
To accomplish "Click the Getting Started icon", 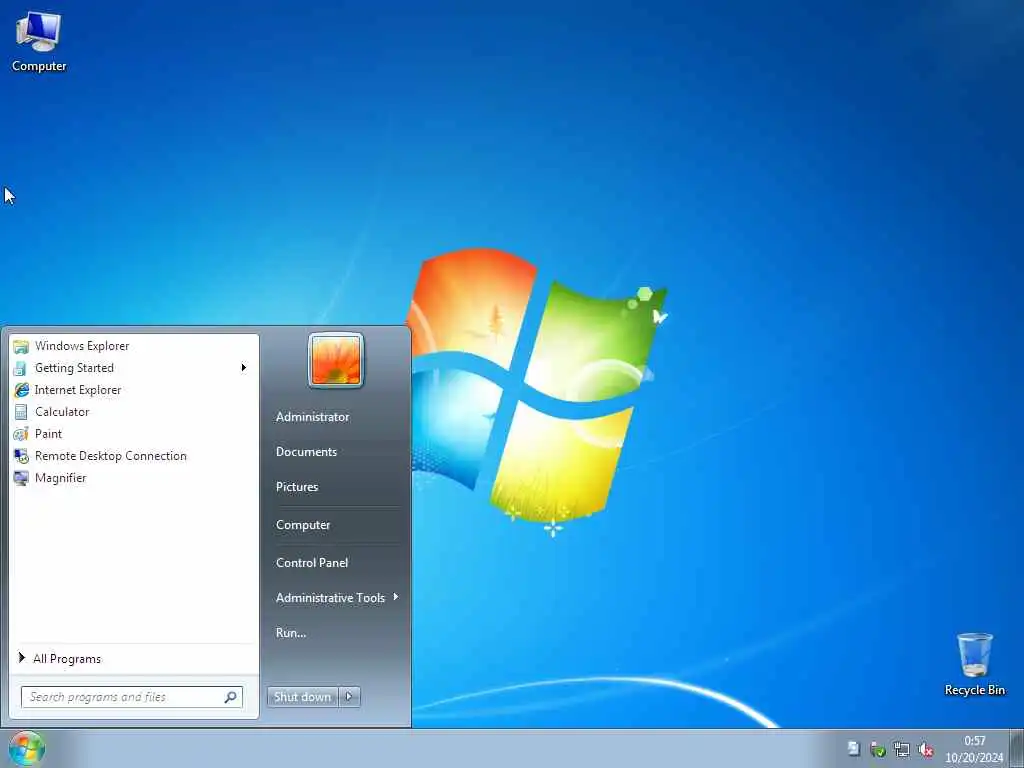I will (x=21, y=368).
